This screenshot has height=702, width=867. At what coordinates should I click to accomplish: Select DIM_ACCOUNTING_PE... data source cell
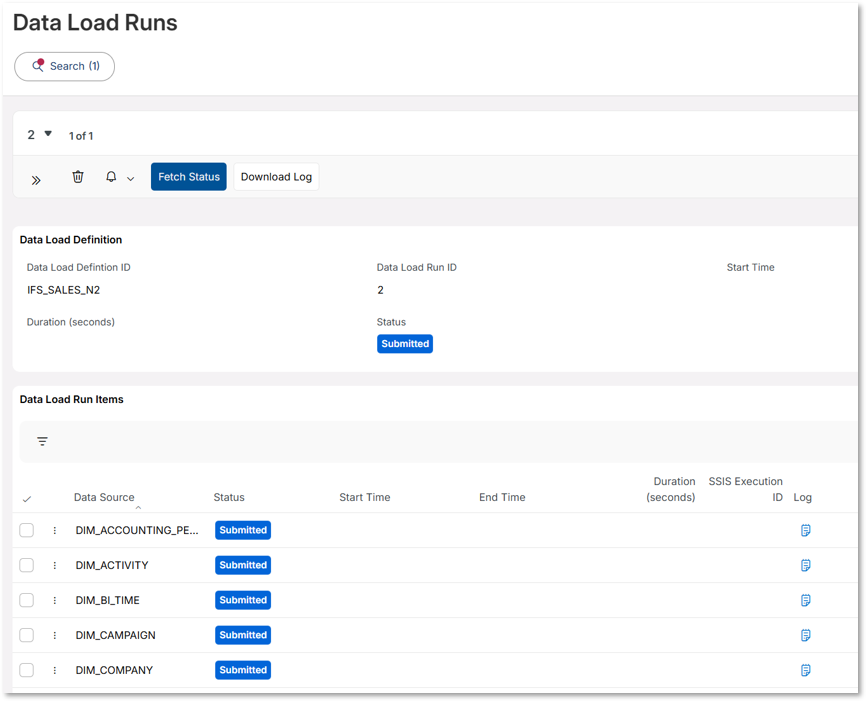[x=137, y=531]
